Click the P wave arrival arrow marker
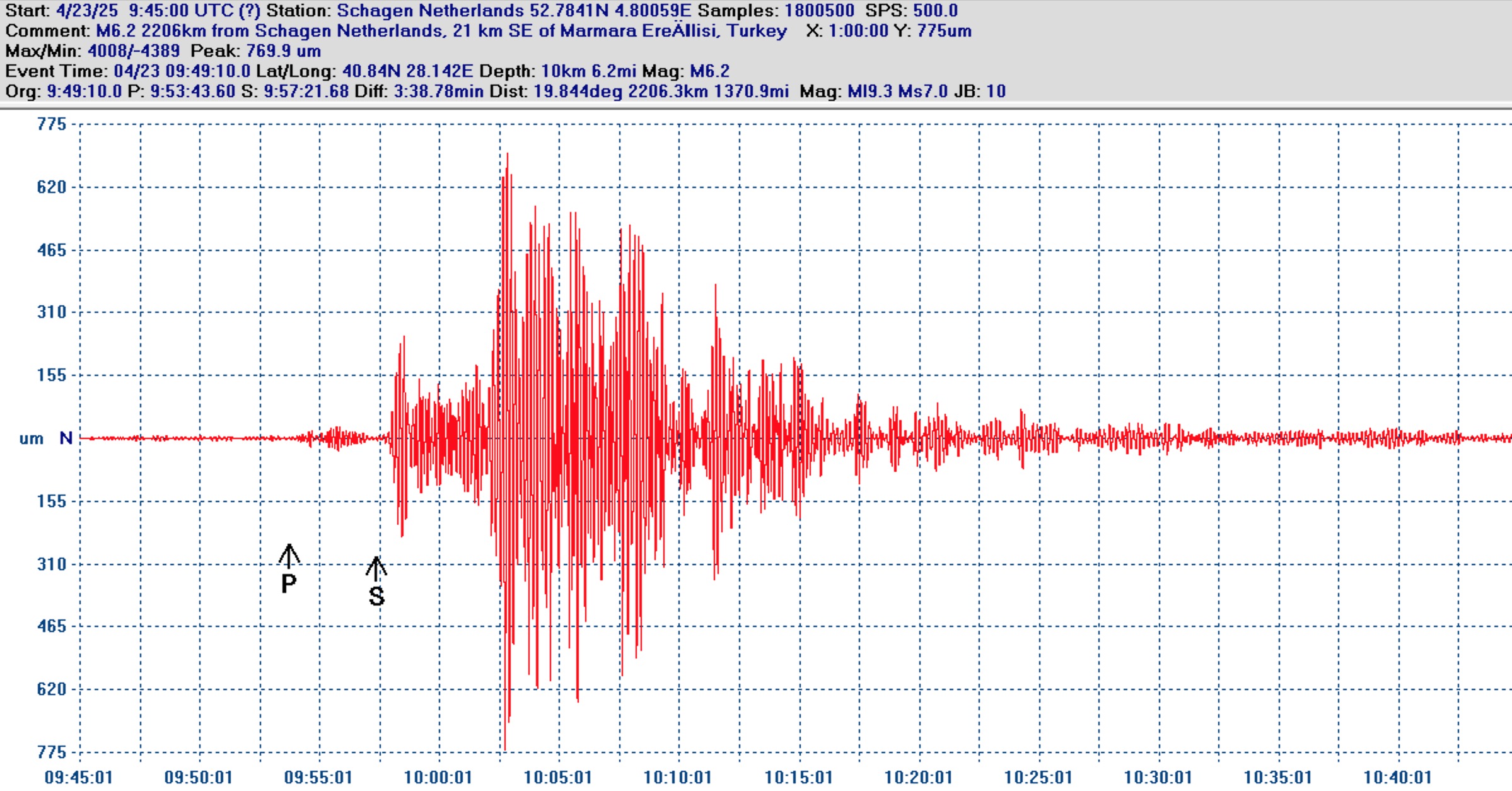Screen dimensions: 1512x791 click(289, 556)
